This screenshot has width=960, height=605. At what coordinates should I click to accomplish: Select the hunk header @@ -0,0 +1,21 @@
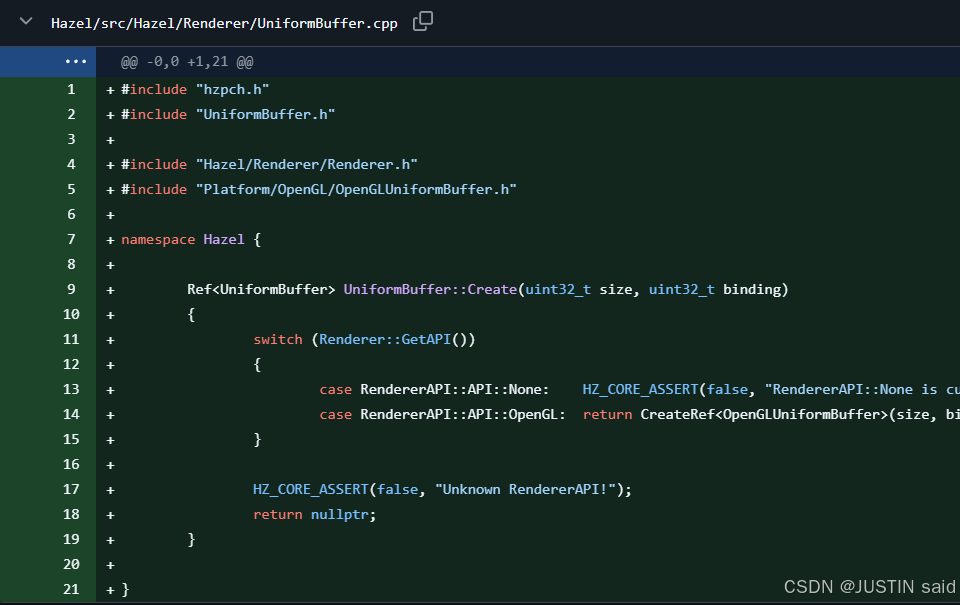pyautogui.click(x=187, y=62)
